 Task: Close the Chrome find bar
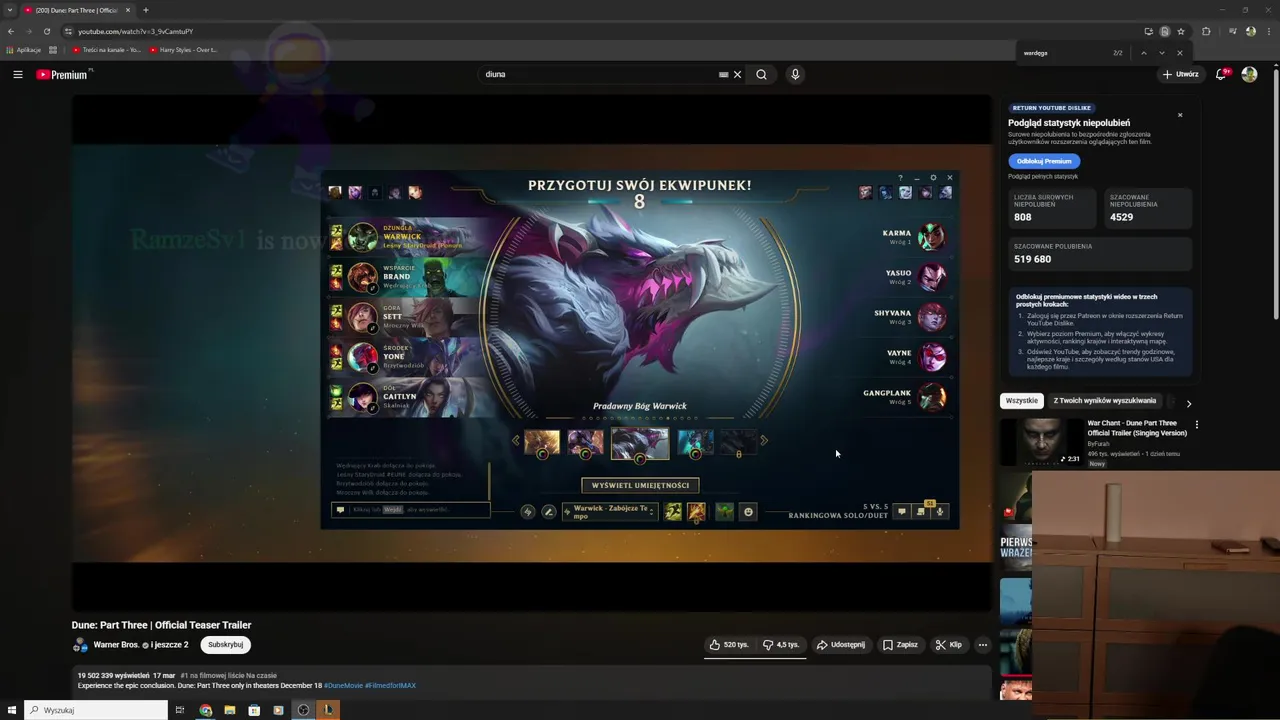1180,53
